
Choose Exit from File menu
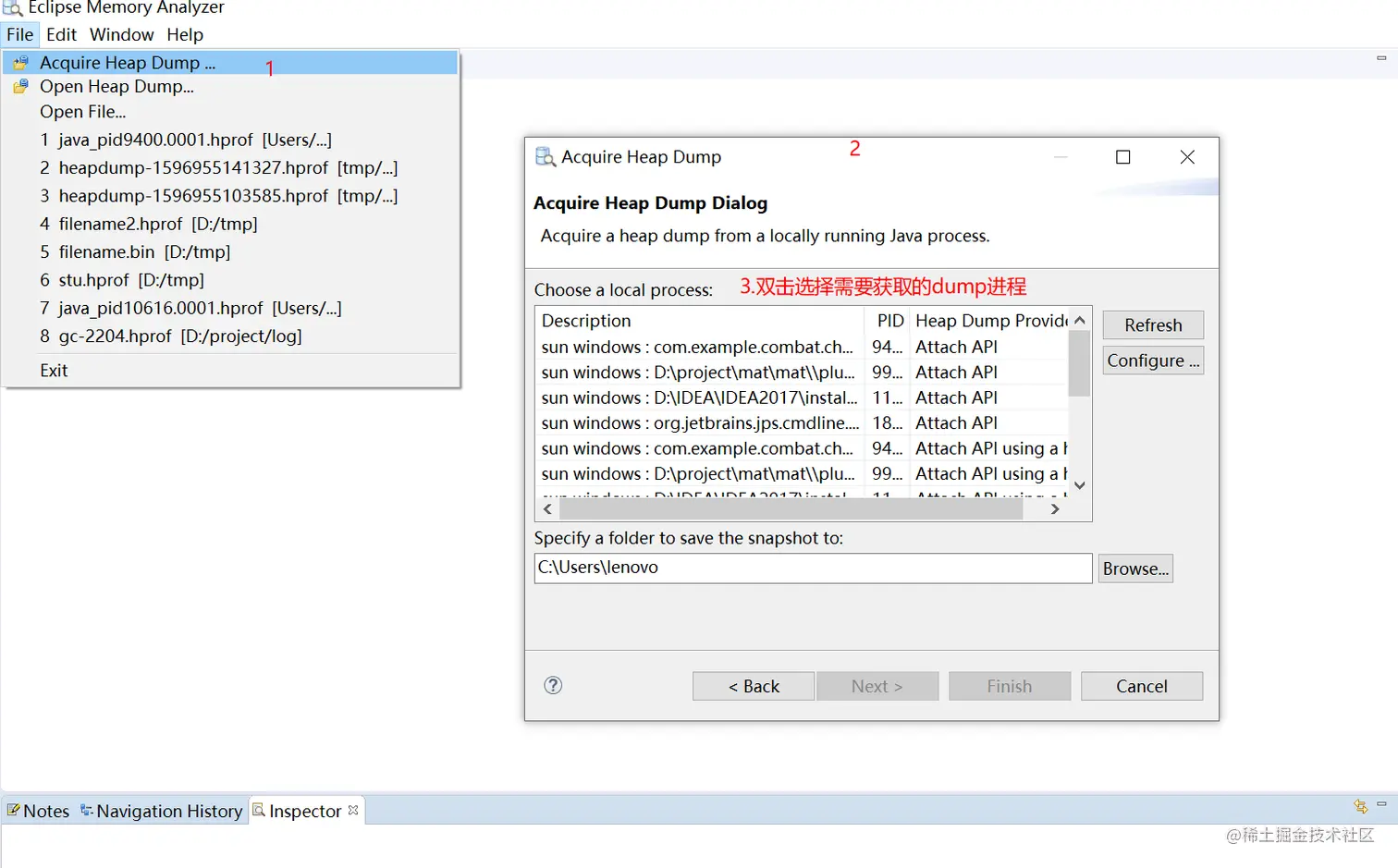coord(230,370)
